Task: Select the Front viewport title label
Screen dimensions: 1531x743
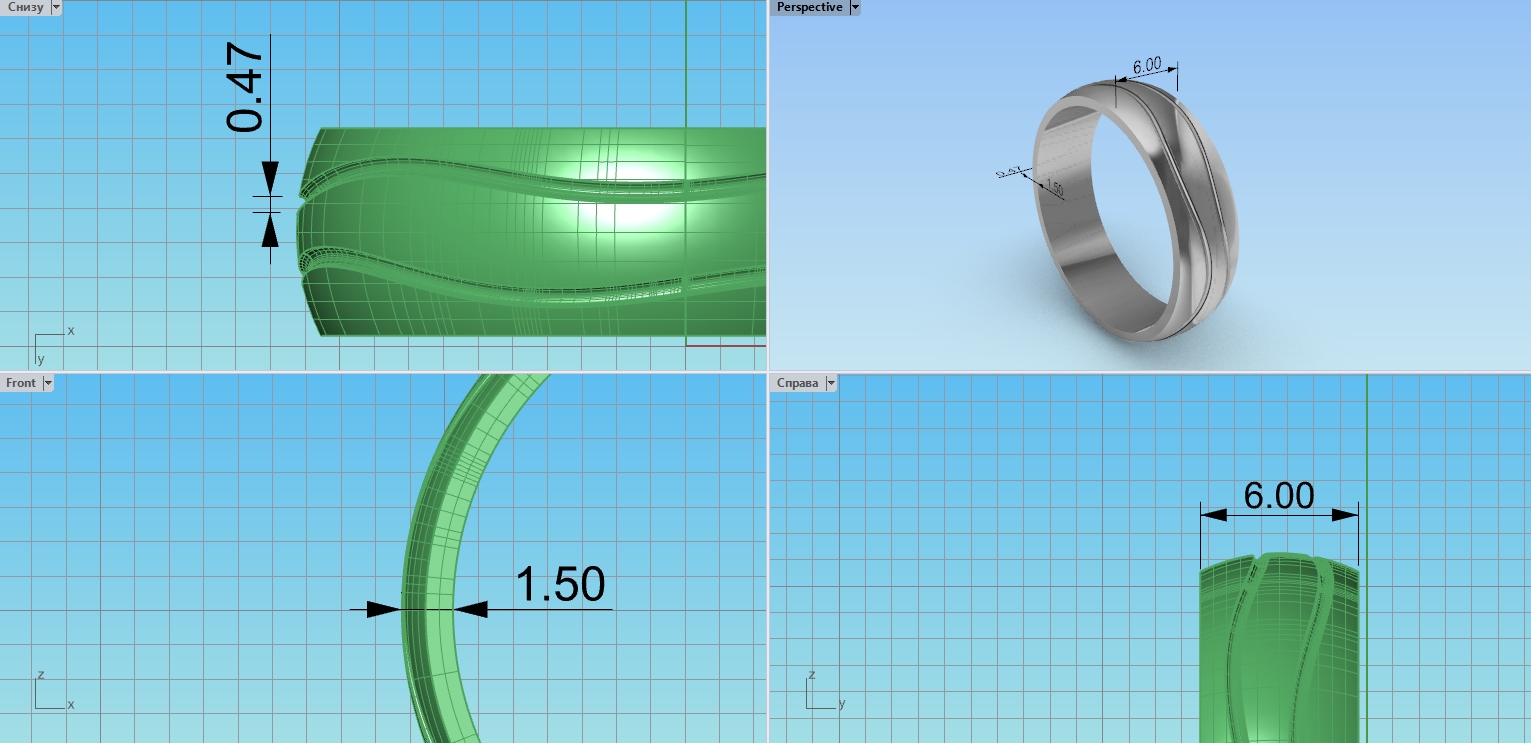Action: click(x=20, y=383)
